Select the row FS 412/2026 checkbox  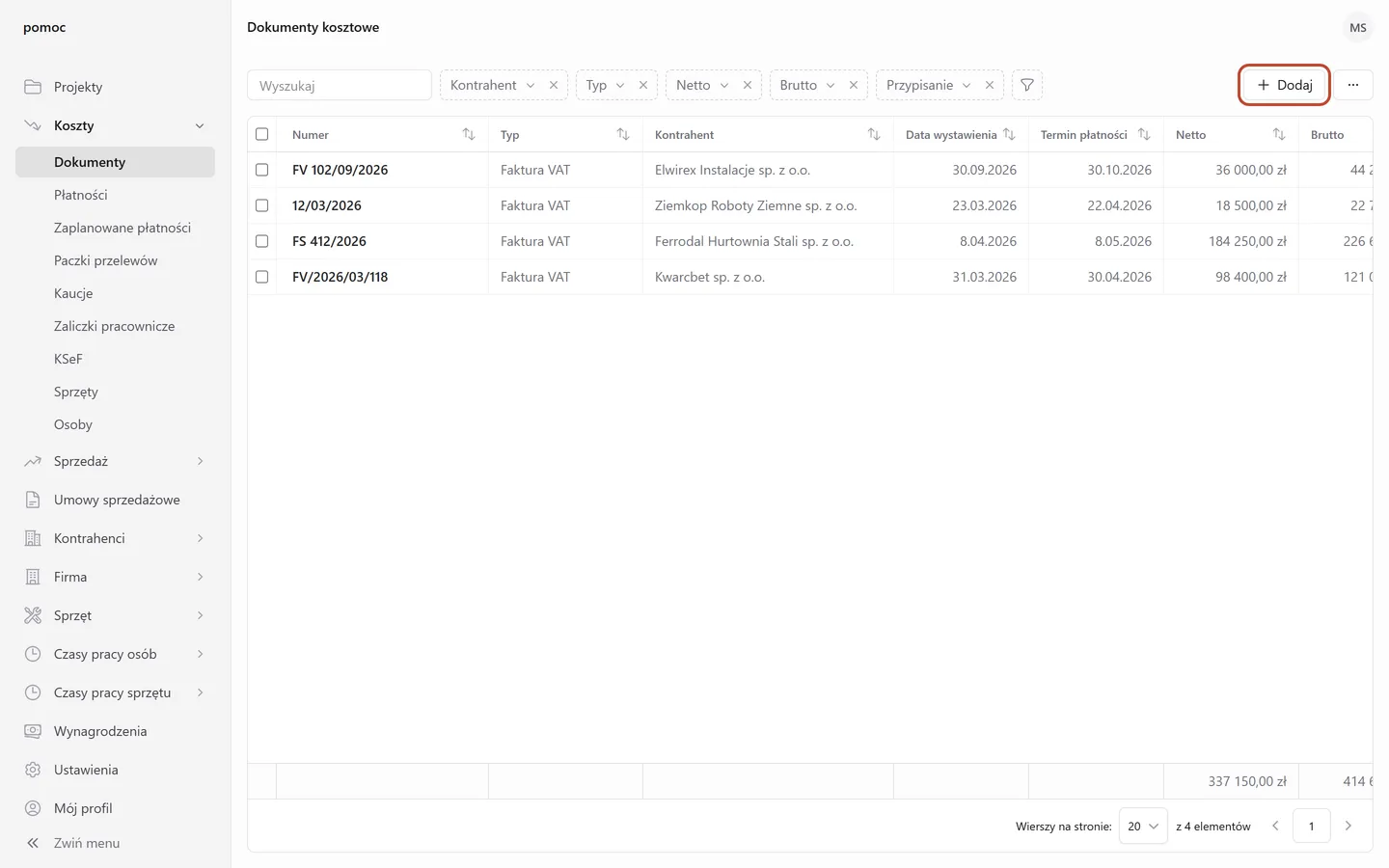point(261,241)
